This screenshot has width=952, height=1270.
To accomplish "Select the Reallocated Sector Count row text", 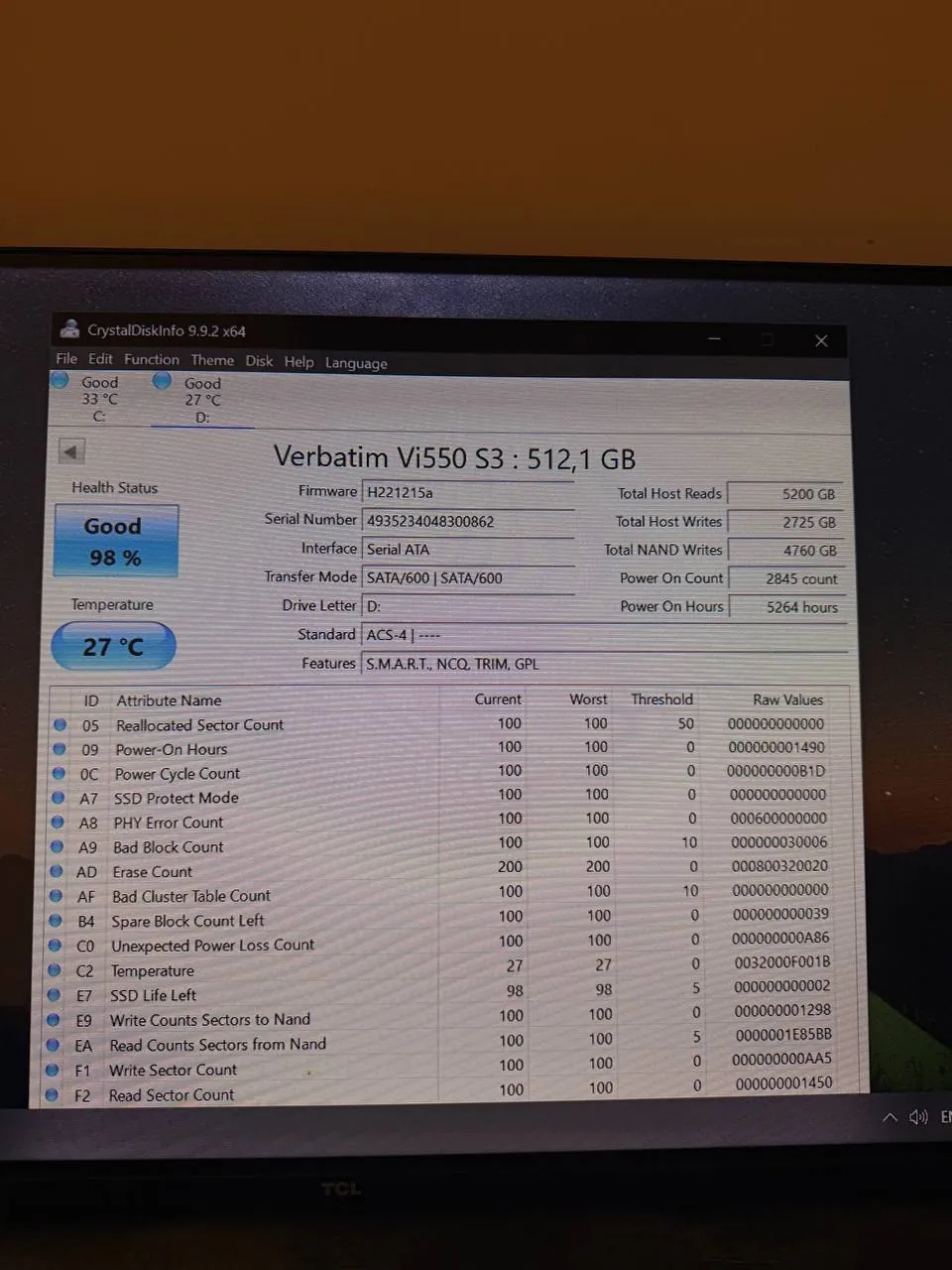I will (x=199, y=725).
